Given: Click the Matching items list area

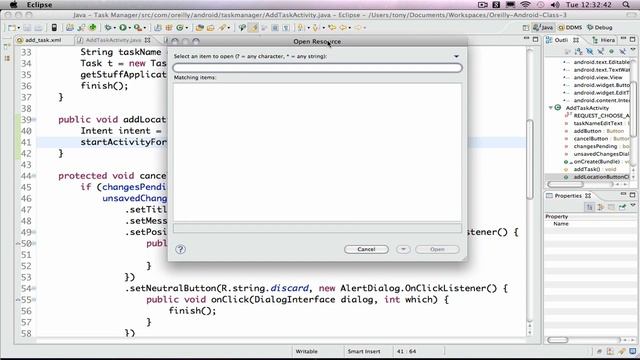Looking at the screenshot, I should click(x=317, y=152).
